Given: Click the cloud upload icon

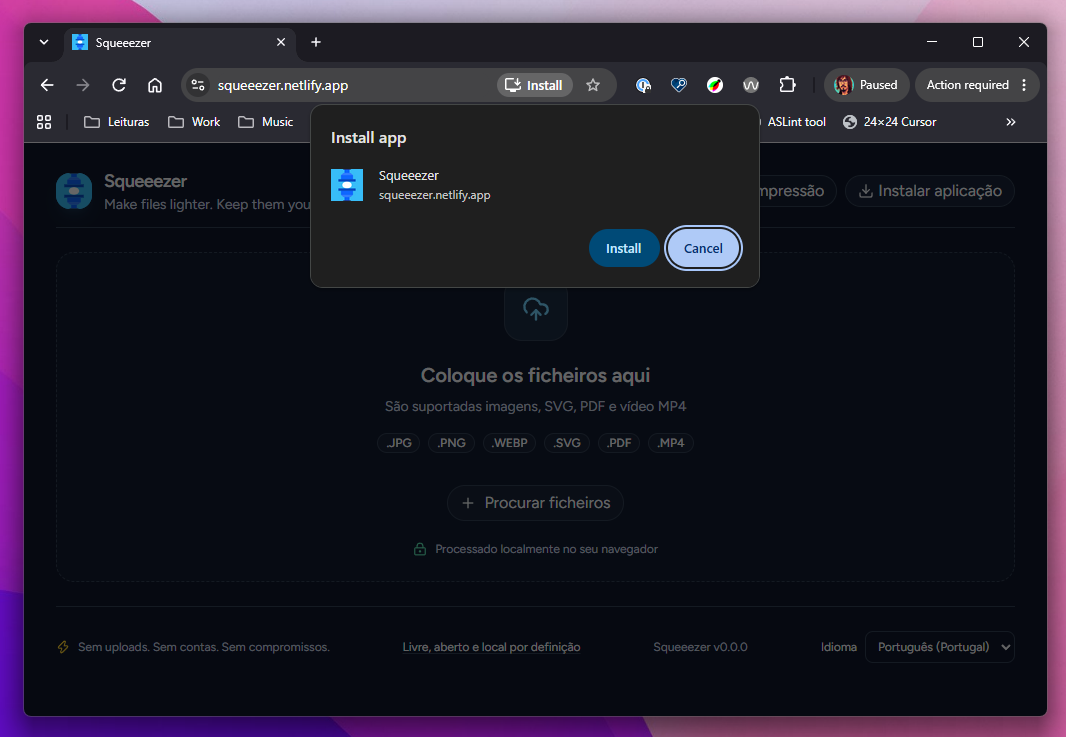Looking at the screenshot, I should click(x=536, y=309).
